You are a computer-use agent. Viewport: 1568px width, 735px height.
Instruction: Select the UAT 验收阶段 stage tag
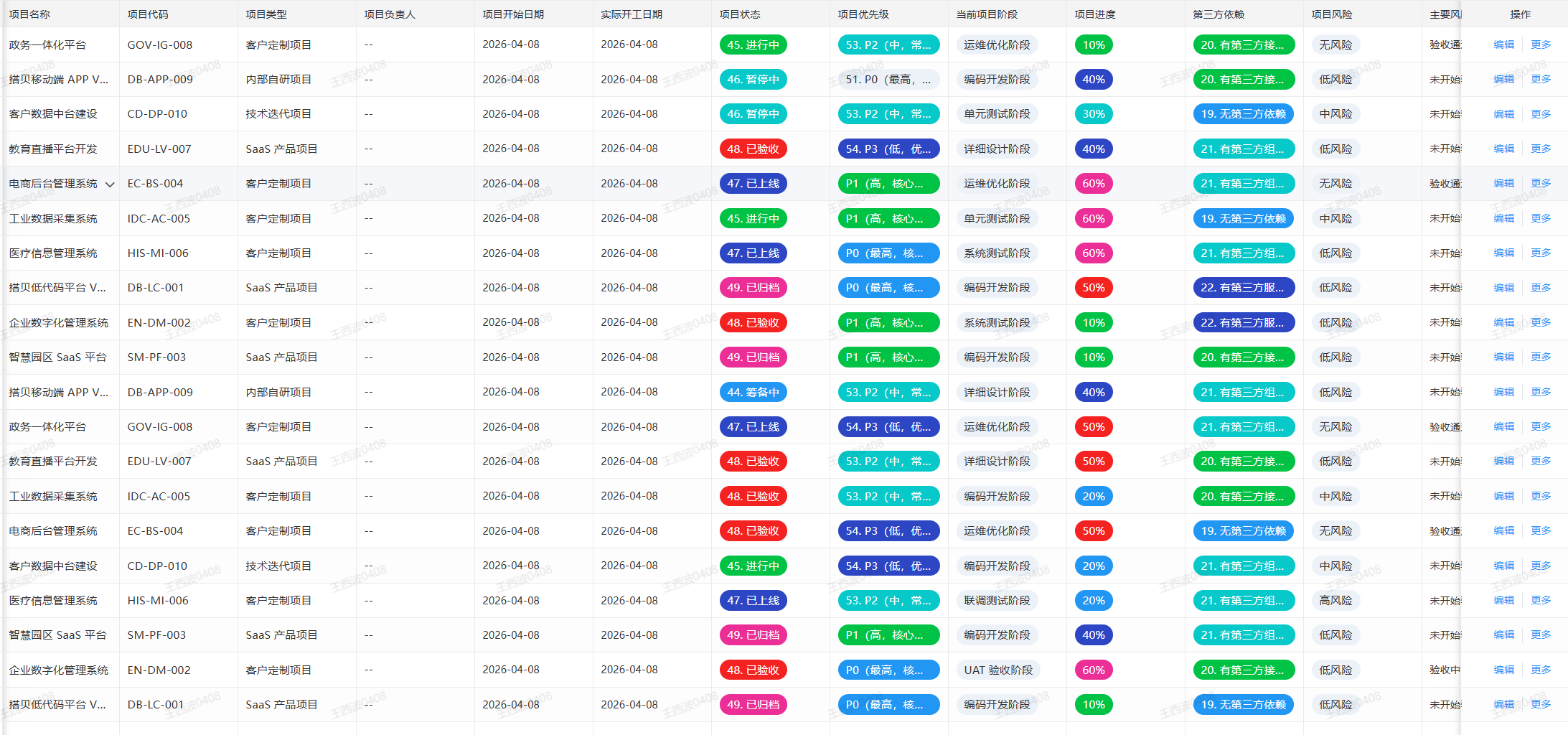point(998,670)
